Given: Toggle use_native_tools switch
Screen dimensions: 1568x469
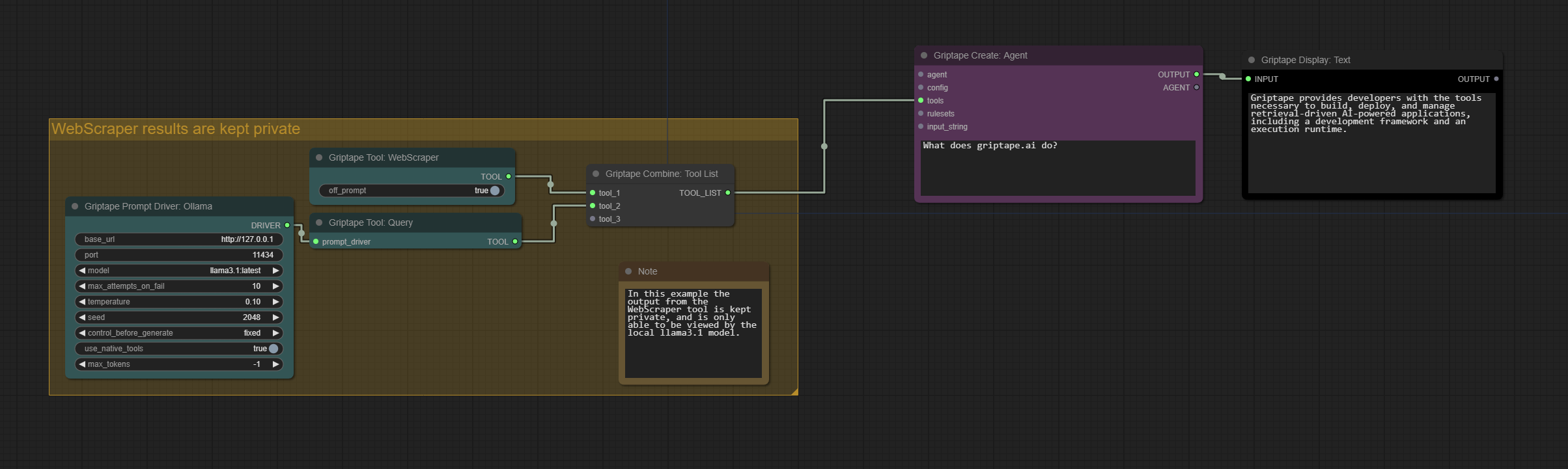Looking at the screenshot, I should 273,349.
